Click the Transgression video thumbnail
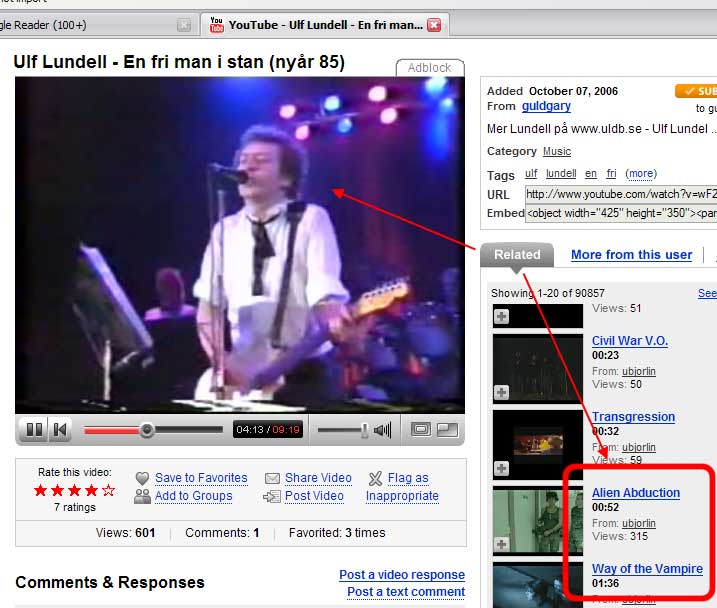This screenshot has height=608, width=717. click(538, 444)
